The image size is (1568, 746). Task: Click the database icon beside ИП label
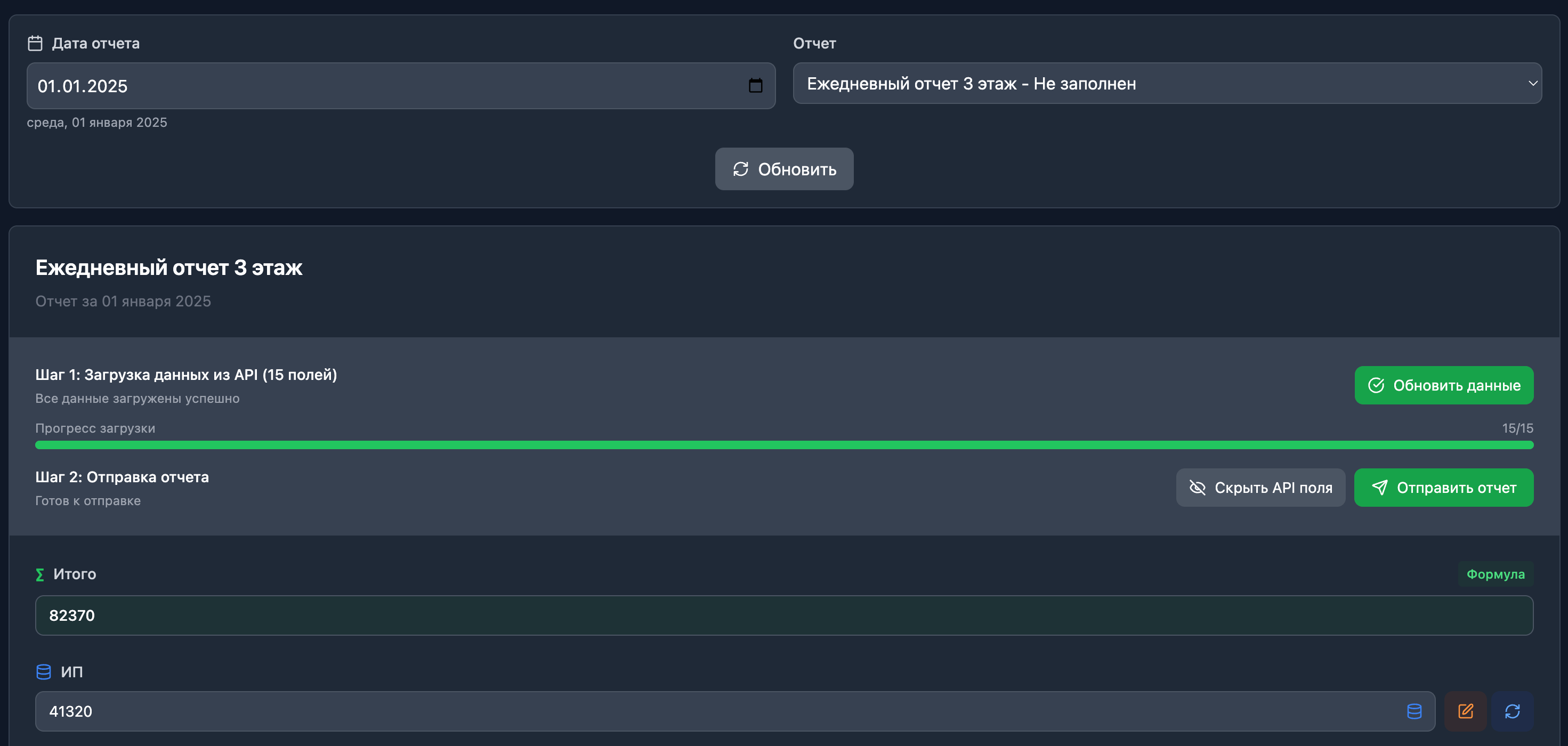(x=43, y=672)
